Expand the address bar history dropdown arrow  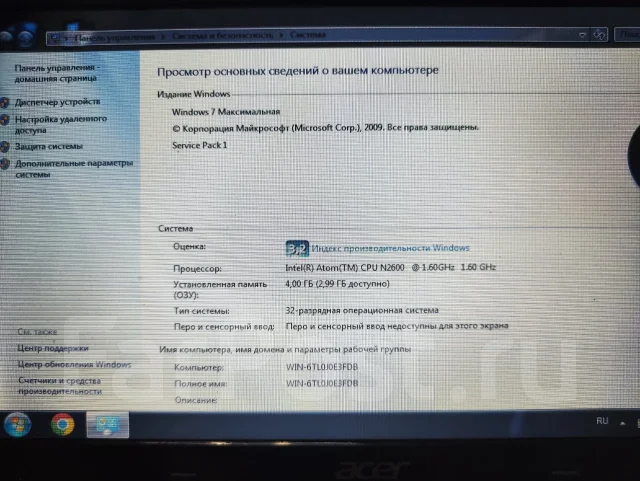pyautogui.click(x=582, y=35)
